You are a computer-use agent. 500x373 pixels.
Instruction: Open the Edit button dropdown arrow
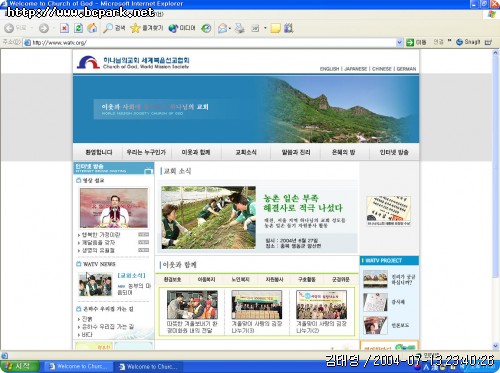click(265, 28)
